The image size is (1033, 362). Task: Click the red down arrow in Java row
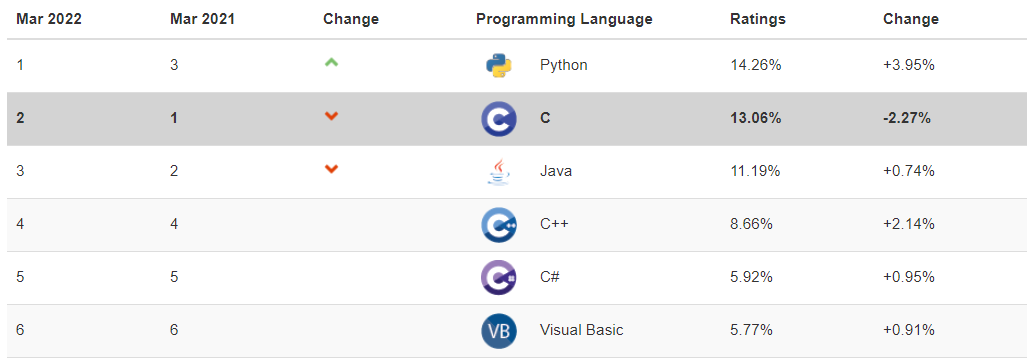[331, 169]
